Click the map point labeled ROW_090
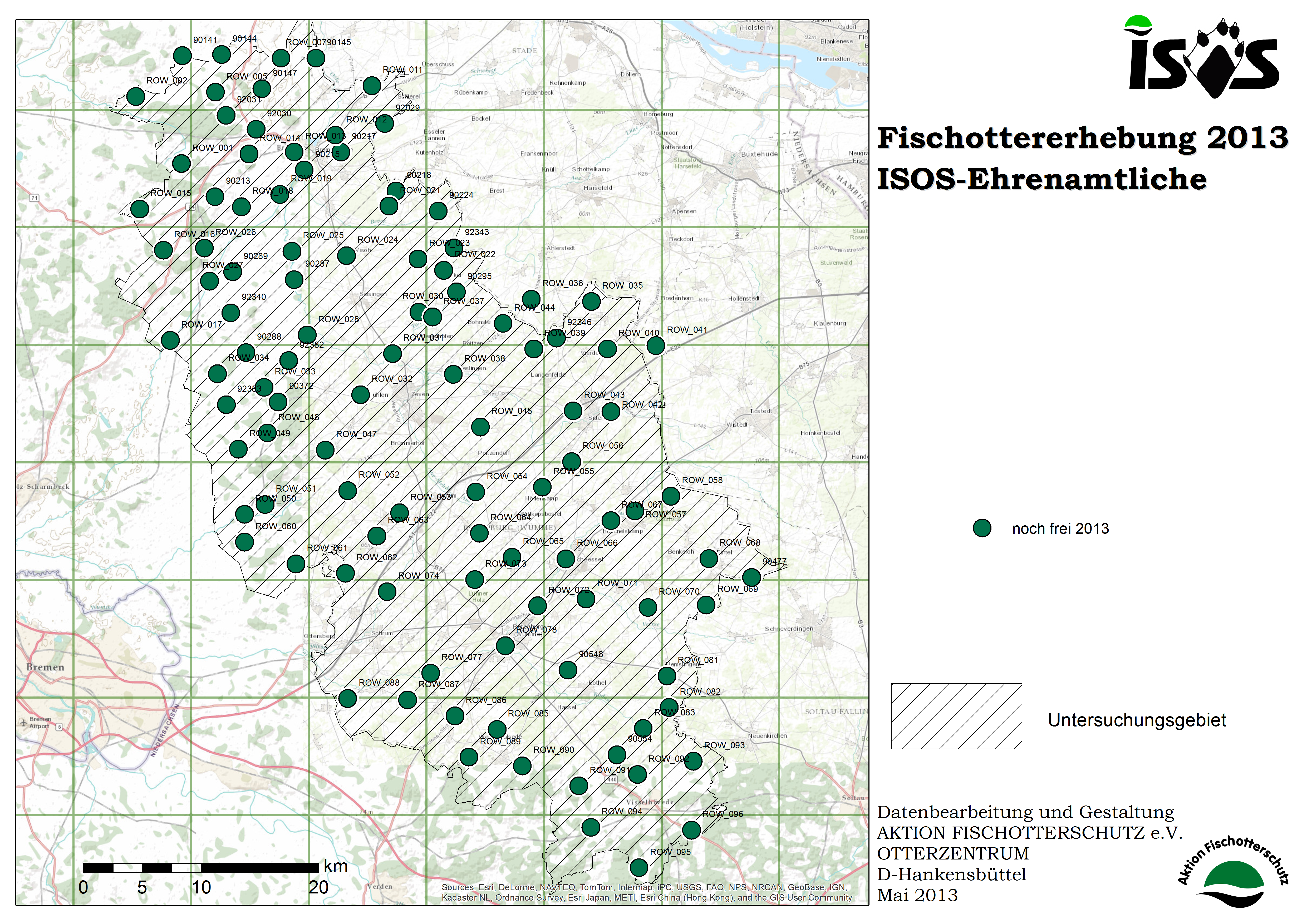1307x924 pixels. [523, 766]
